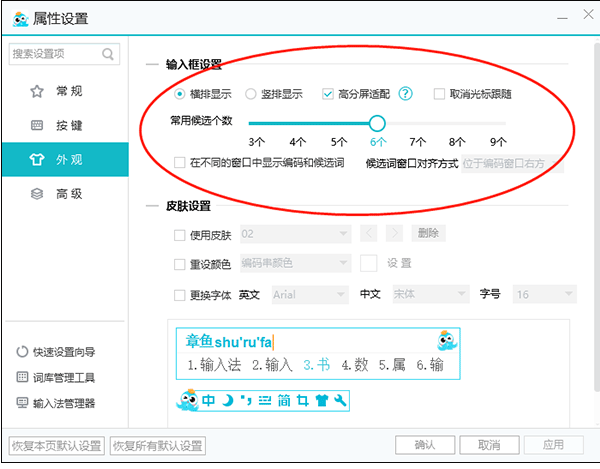This screenshot has width=600, height=469.
Task: Click the star icon beside 常规
Action: (x=37, y=91)
